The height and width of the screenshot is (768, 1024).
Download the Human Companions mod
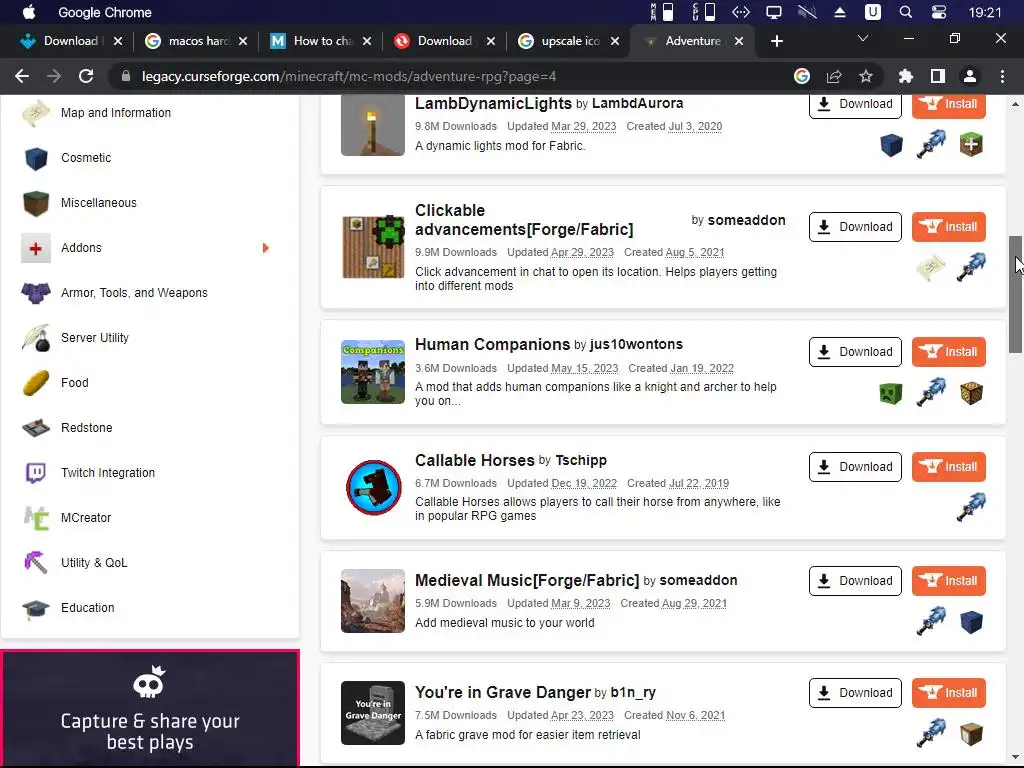[x=855, y=352]
